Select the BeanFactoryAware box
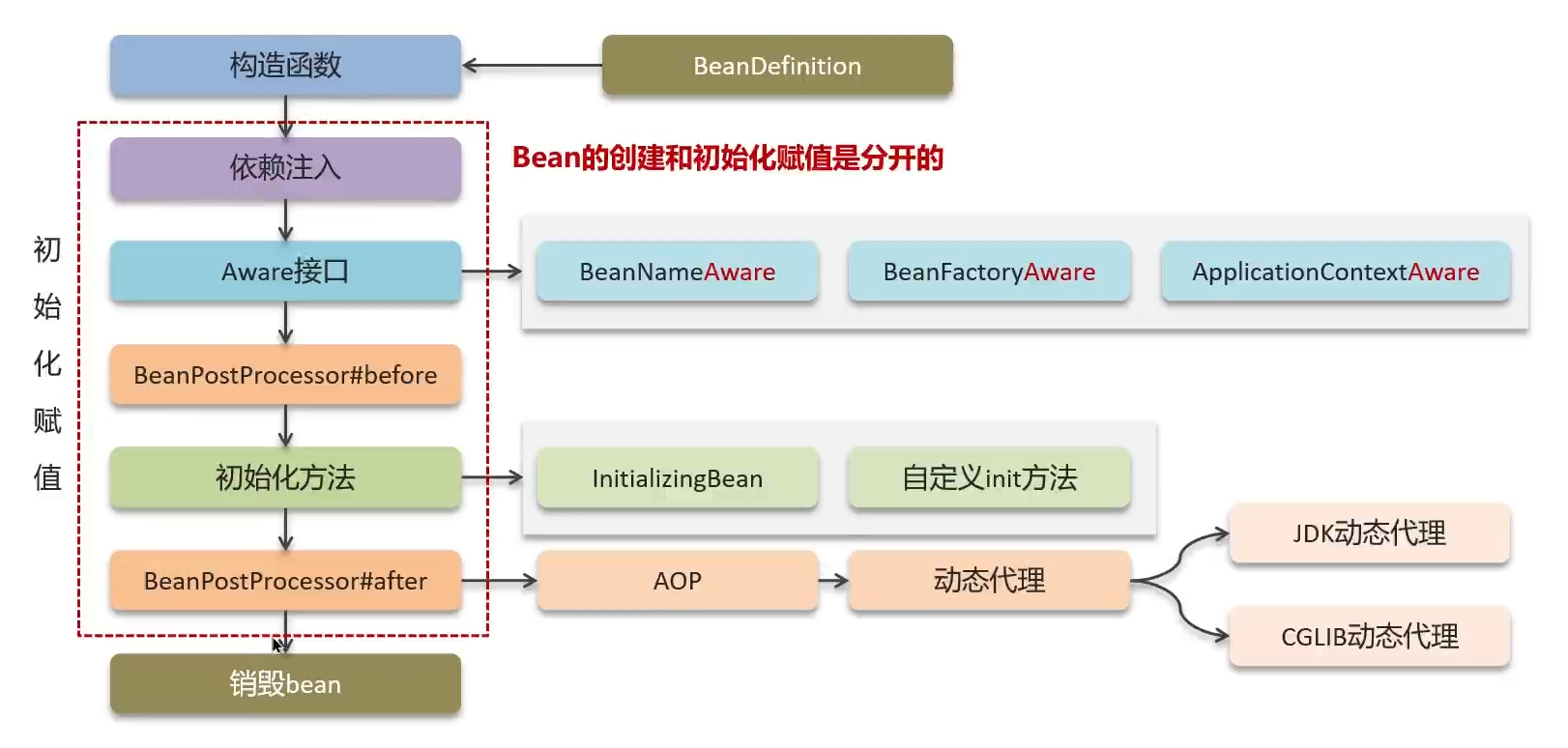The image size is (1568, 748). (989, 272)
